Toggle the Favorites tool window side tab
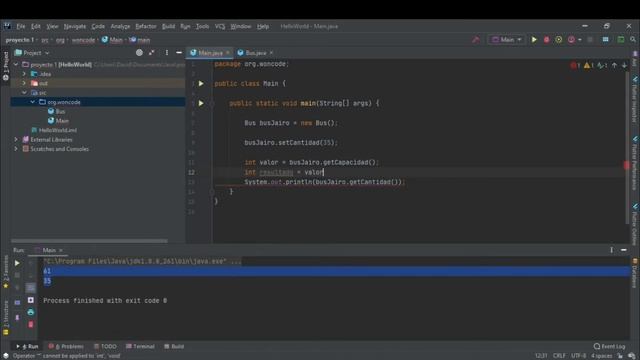 (x=6, y=271)
